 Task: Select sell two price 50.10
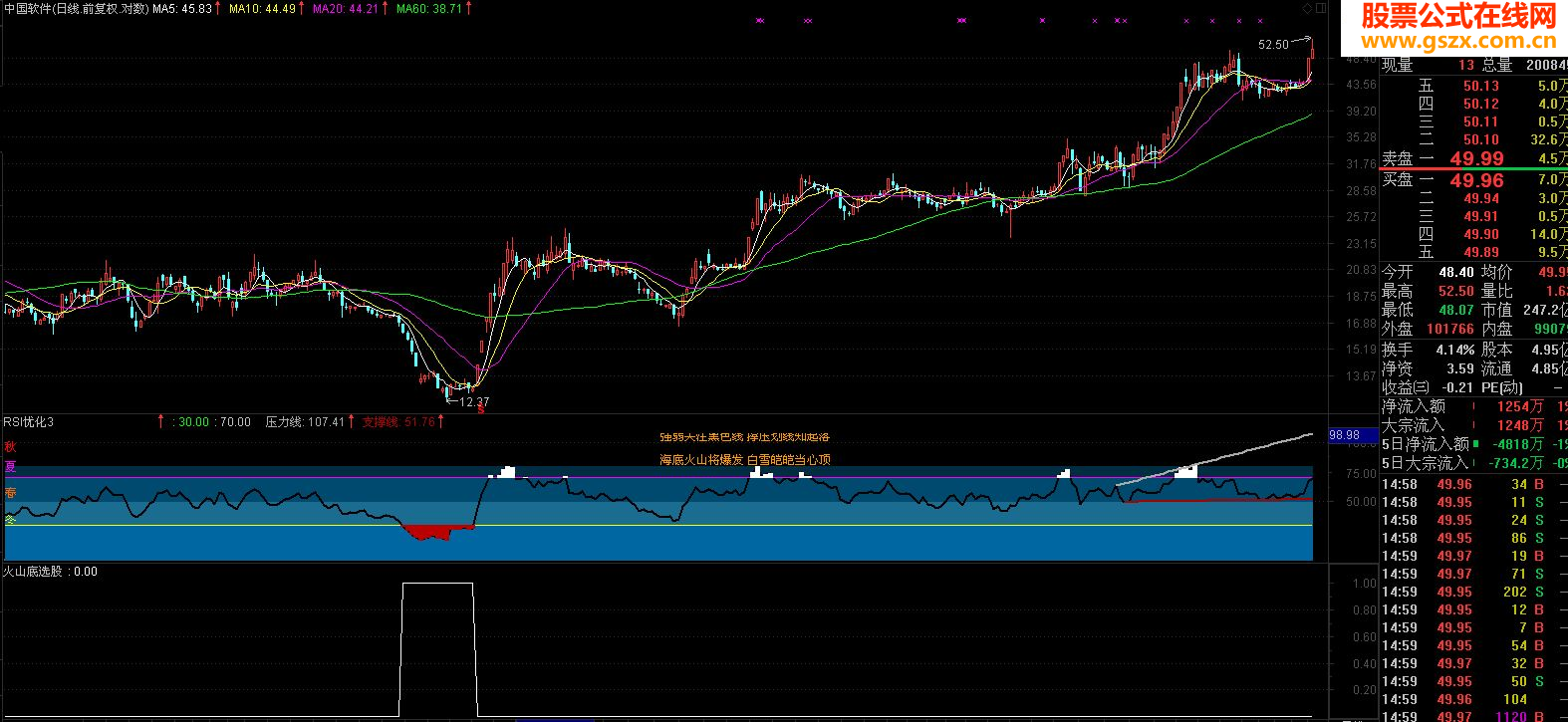click(x=1481, y=139)
